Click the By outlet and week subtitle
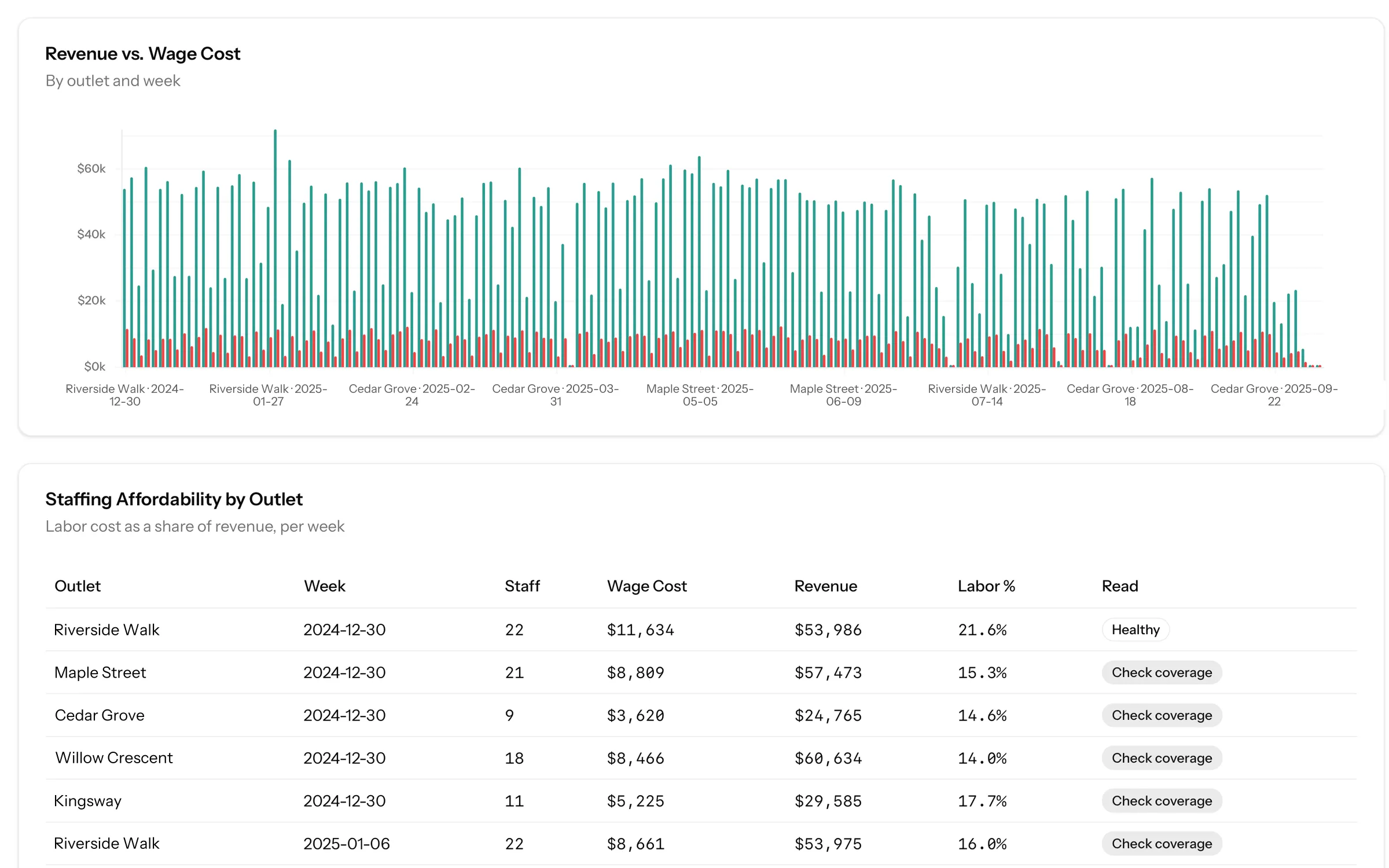Viewport: 1389px width, 868px height. pos(113,80)
